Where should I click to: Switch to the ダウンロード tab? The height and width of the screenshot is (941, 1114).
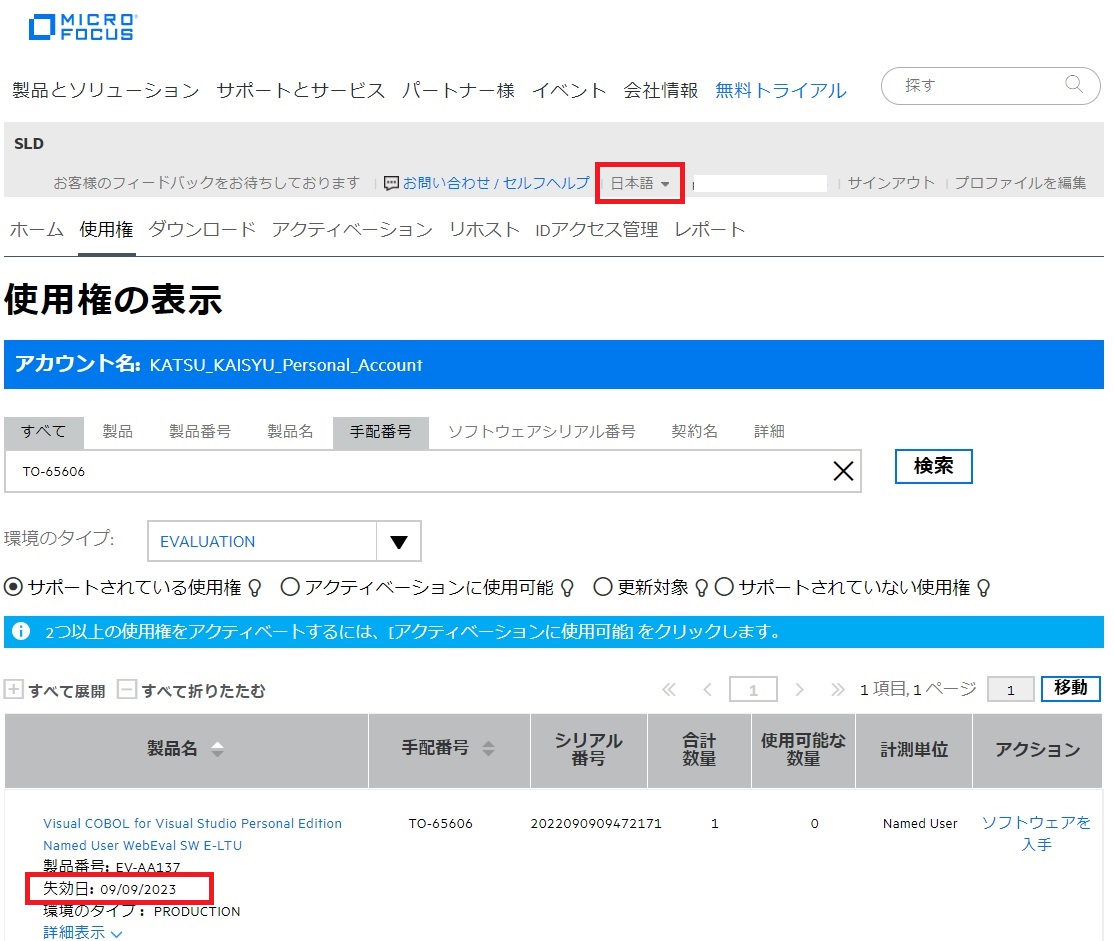202,230
